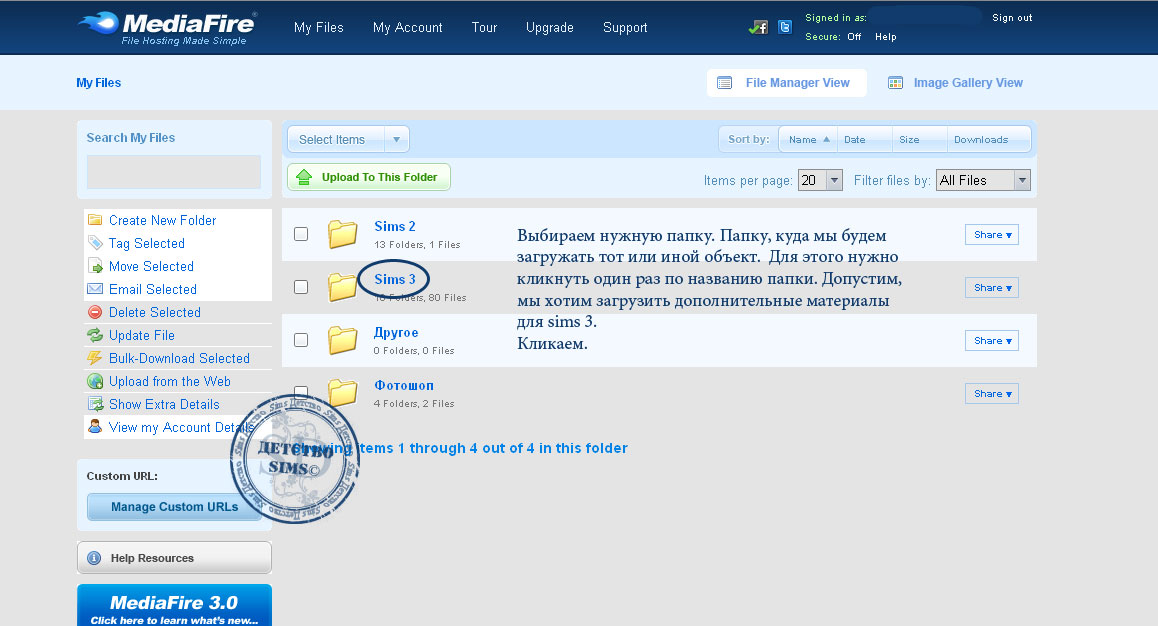Screen dimensions: 1158x626
Task: Click the Facebook checkmark icon in header
Action: tap(758, 27)
